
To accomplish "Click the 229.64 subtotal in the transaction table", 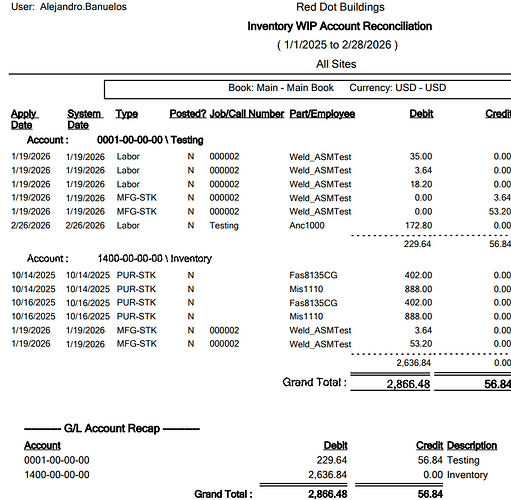I will point(417,244).
